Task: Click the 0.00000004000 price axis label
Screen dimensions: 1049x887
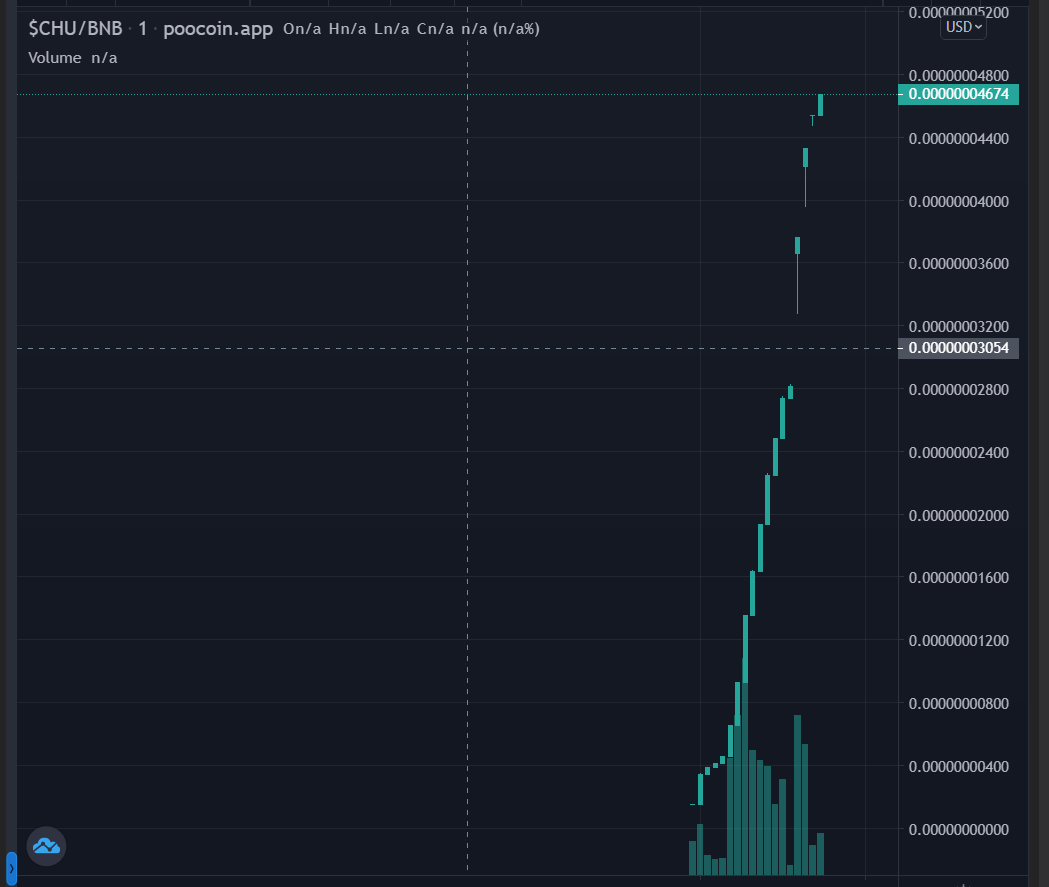Action: [958, 201]
